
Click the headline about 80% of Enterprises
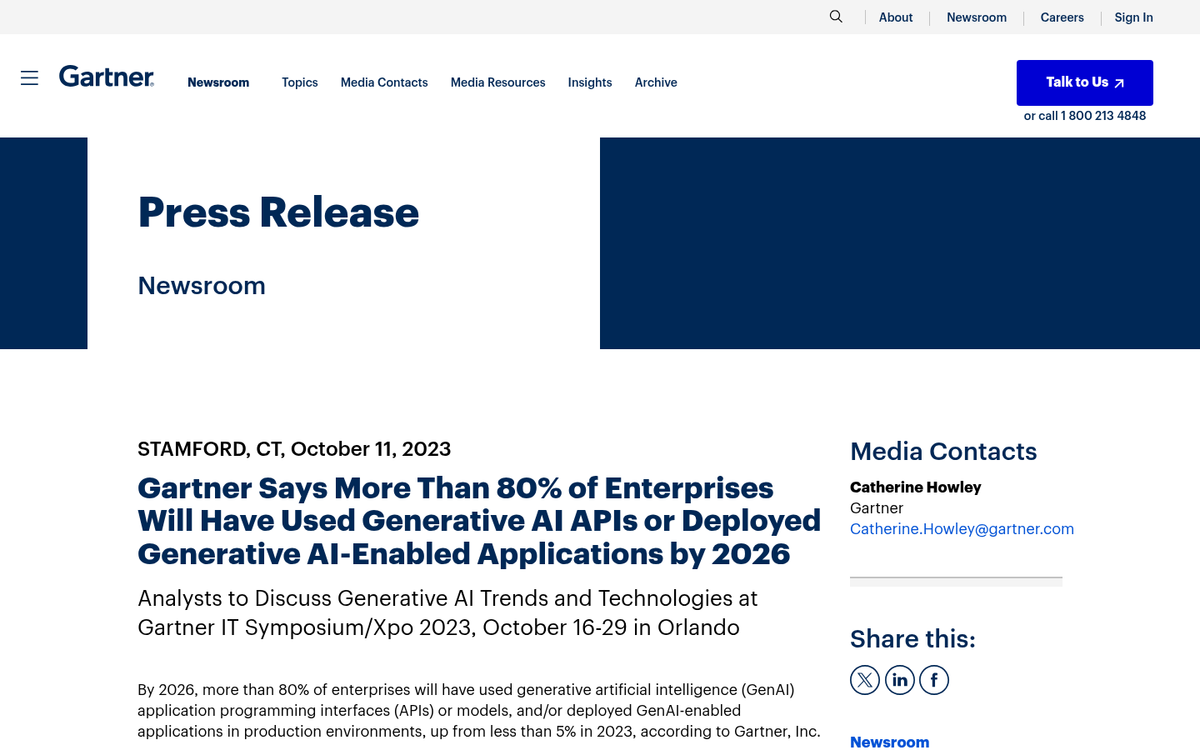pyautogui.click(x=479, y=521)
